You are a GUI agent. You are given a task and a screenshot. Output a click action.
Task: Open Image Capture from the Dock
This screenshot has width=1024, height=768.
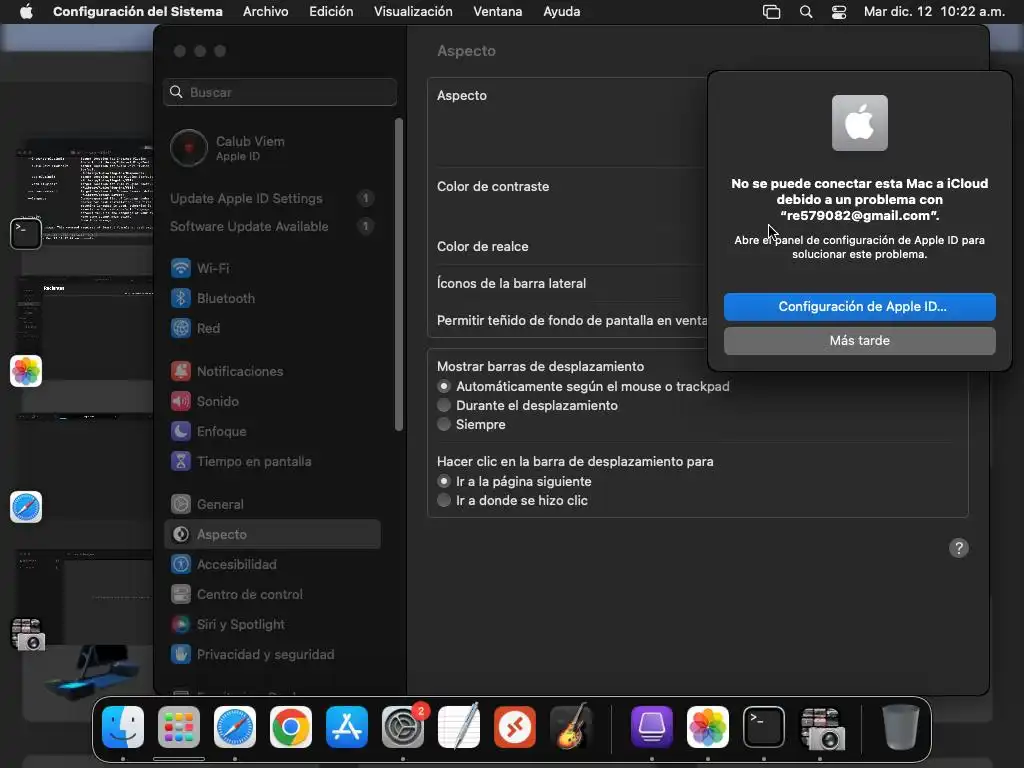[822, 728]
